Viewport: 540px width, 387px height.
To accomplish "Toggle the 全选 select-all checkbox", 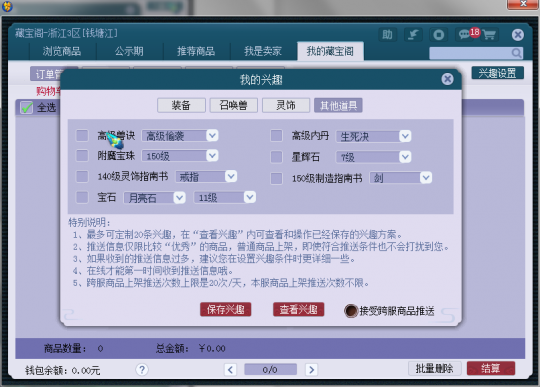I will (x=27, y=107).
